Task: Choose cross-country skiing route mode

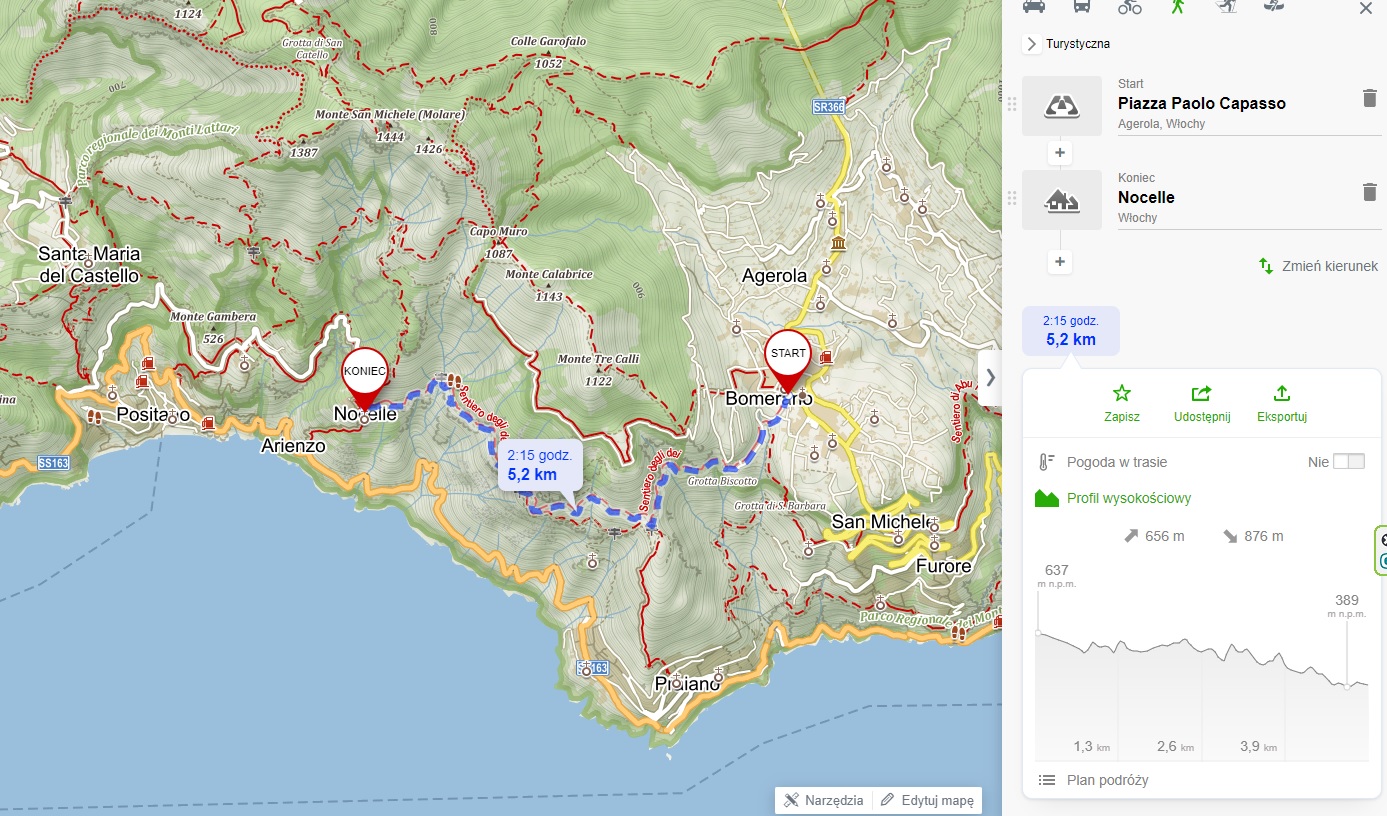Action: [1226, 7]
